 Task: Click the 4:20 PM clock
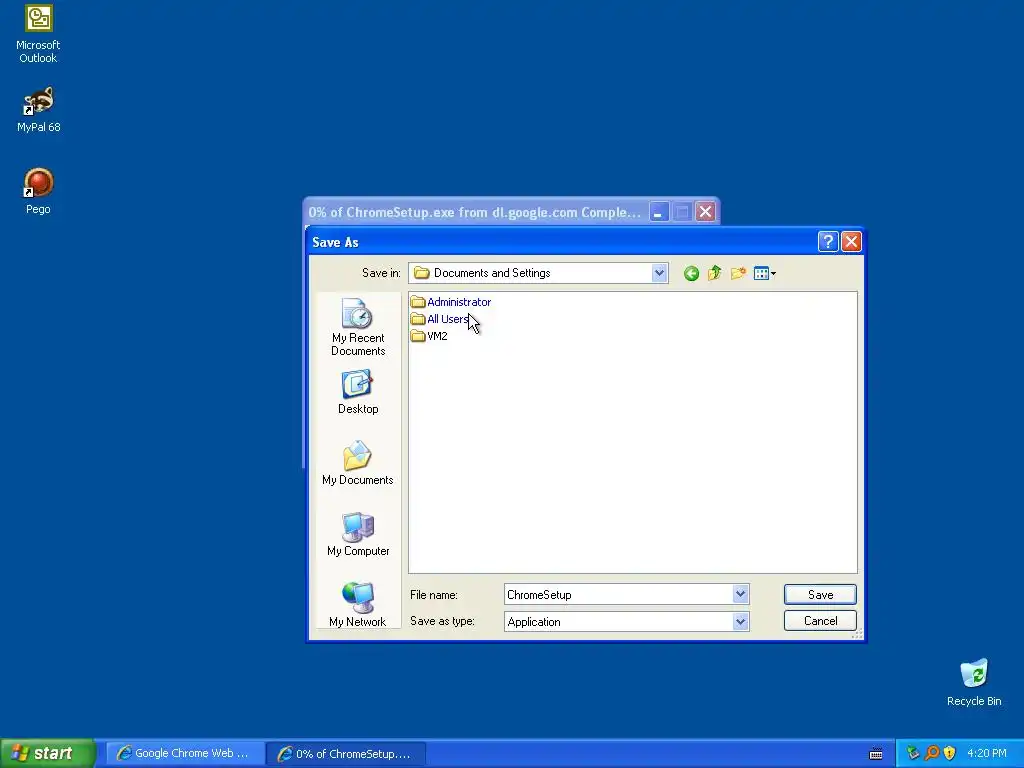(x=986, y=753)
